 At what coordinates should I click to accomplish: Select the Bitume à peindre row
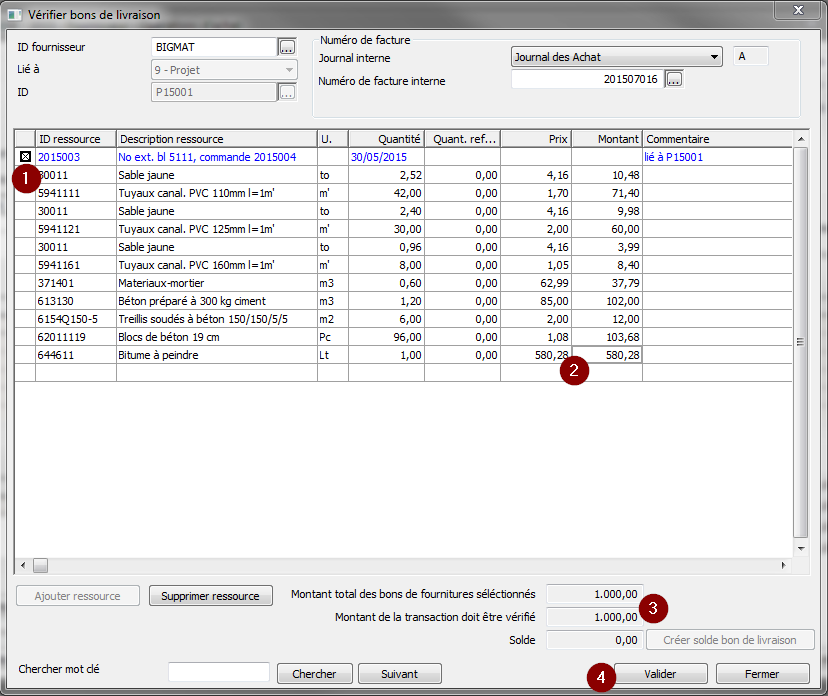coord(216,355)
